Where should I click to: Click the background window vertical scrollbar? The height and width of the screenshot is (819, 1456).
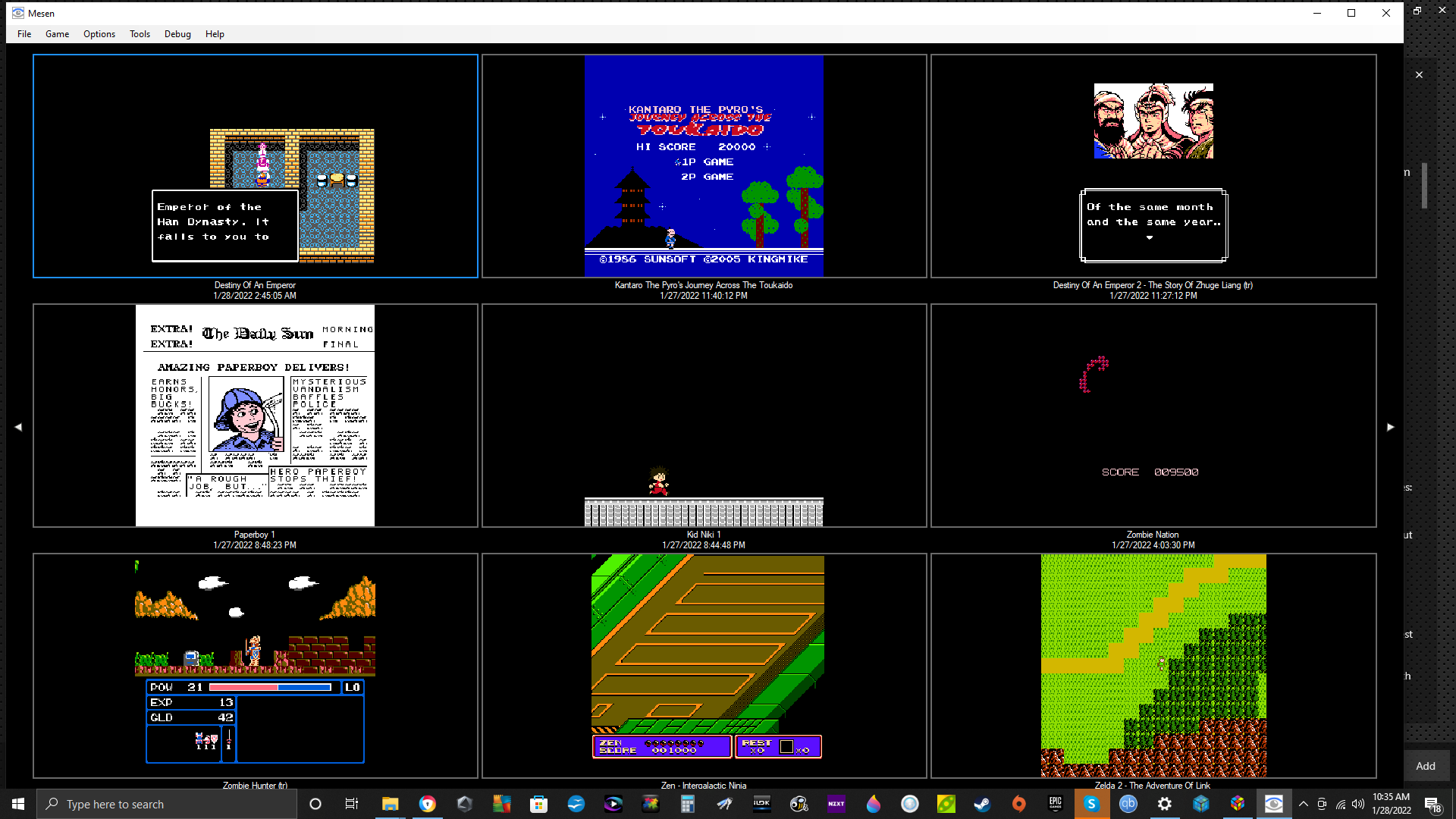point(1425,185)
